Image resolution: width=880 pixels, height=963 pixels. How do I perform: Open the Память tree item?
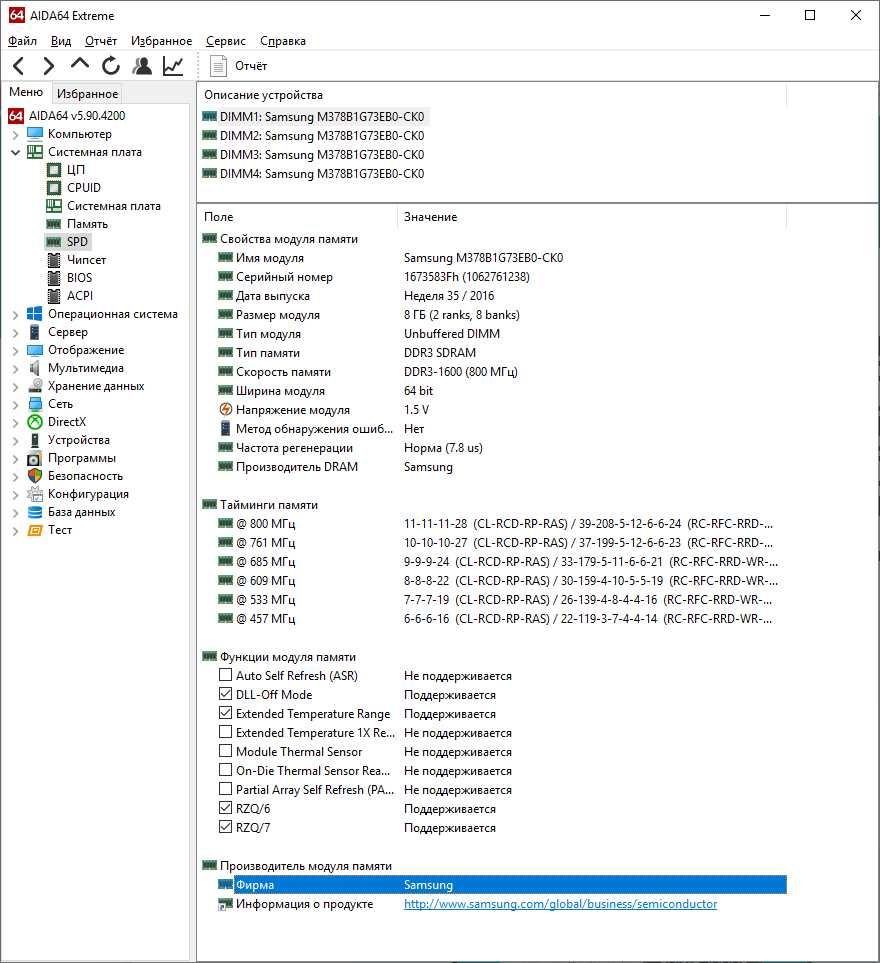[87, 224]
